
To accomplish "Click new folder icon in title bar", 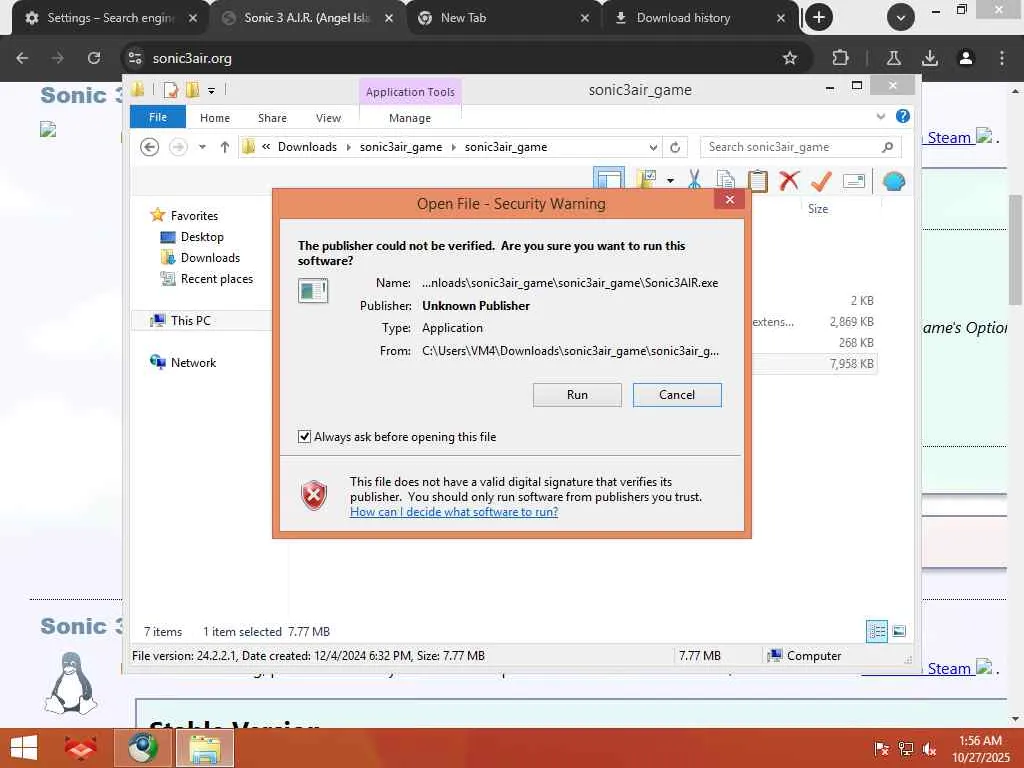I will click(x=192, y=89).
